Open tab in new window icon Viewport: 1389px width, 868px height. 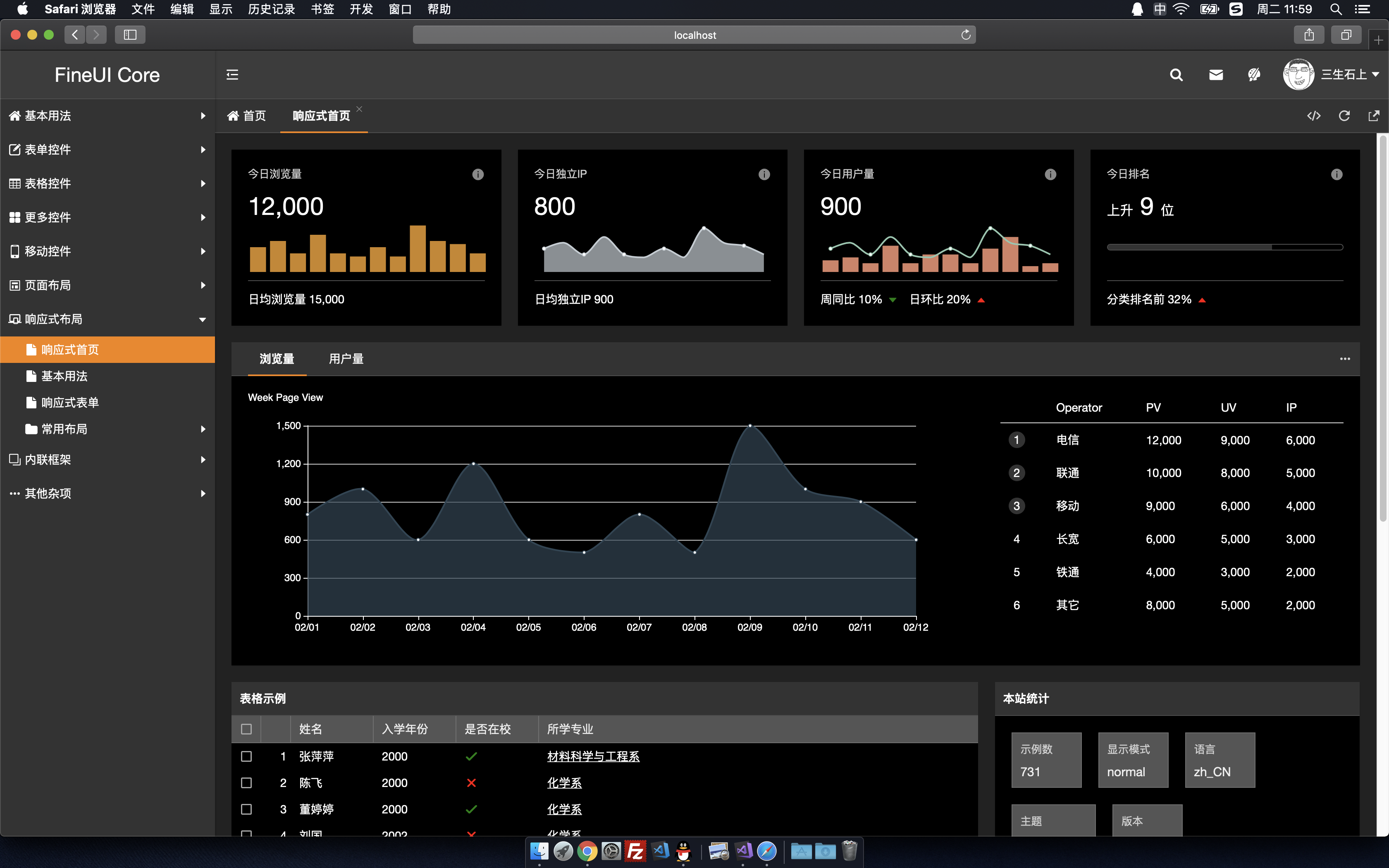[x=1374, y=116]
